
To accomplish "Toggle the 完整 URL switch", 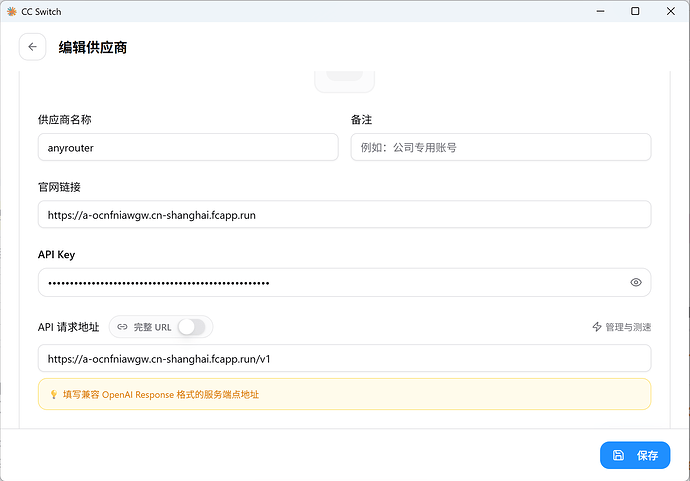I will click(x=192, y=327).
